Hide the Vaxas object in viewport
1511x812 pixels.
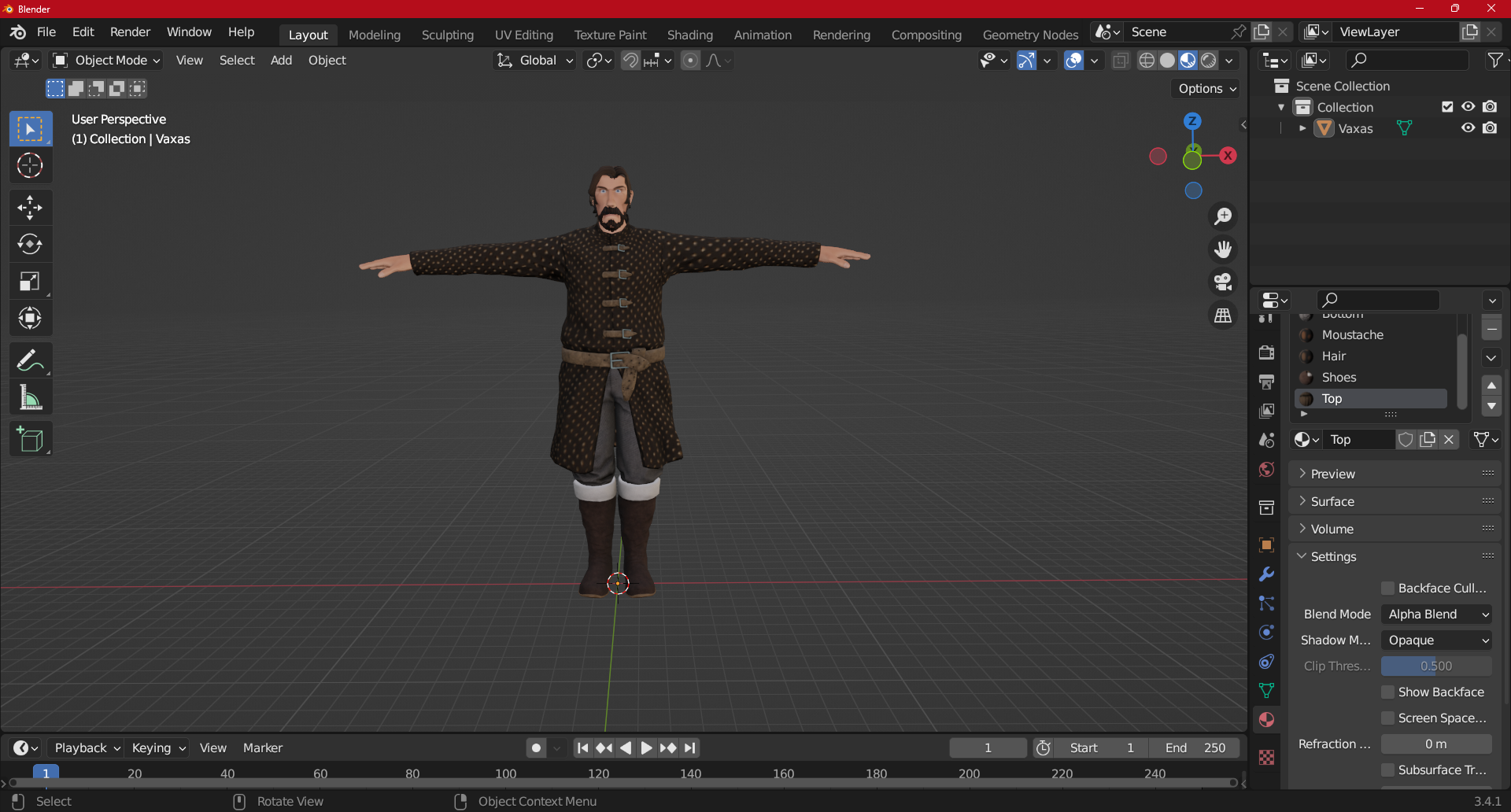tap(1469, 128)
